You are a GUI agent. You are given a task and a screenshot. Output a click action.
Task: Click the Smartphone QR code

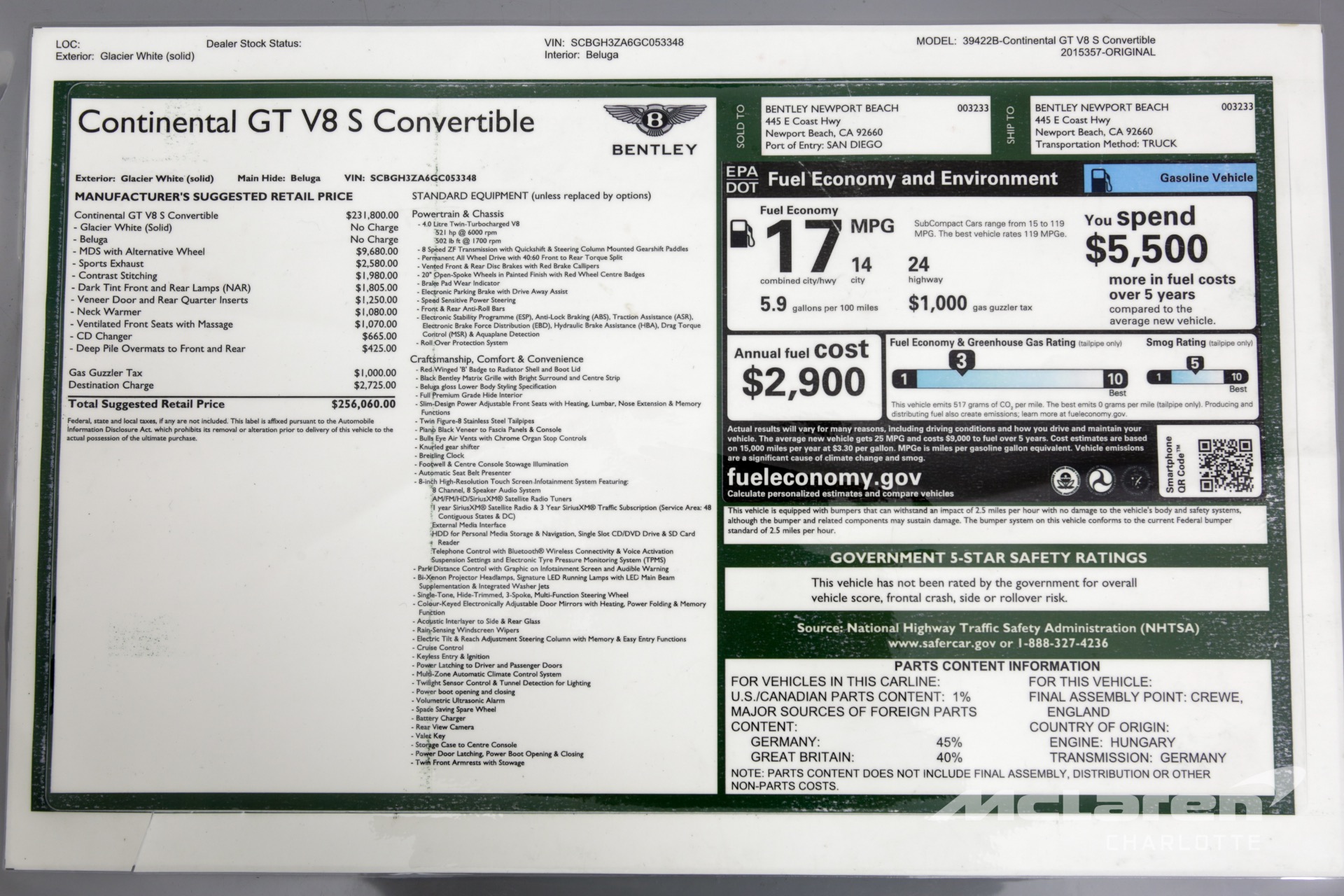pos(1225,465)
